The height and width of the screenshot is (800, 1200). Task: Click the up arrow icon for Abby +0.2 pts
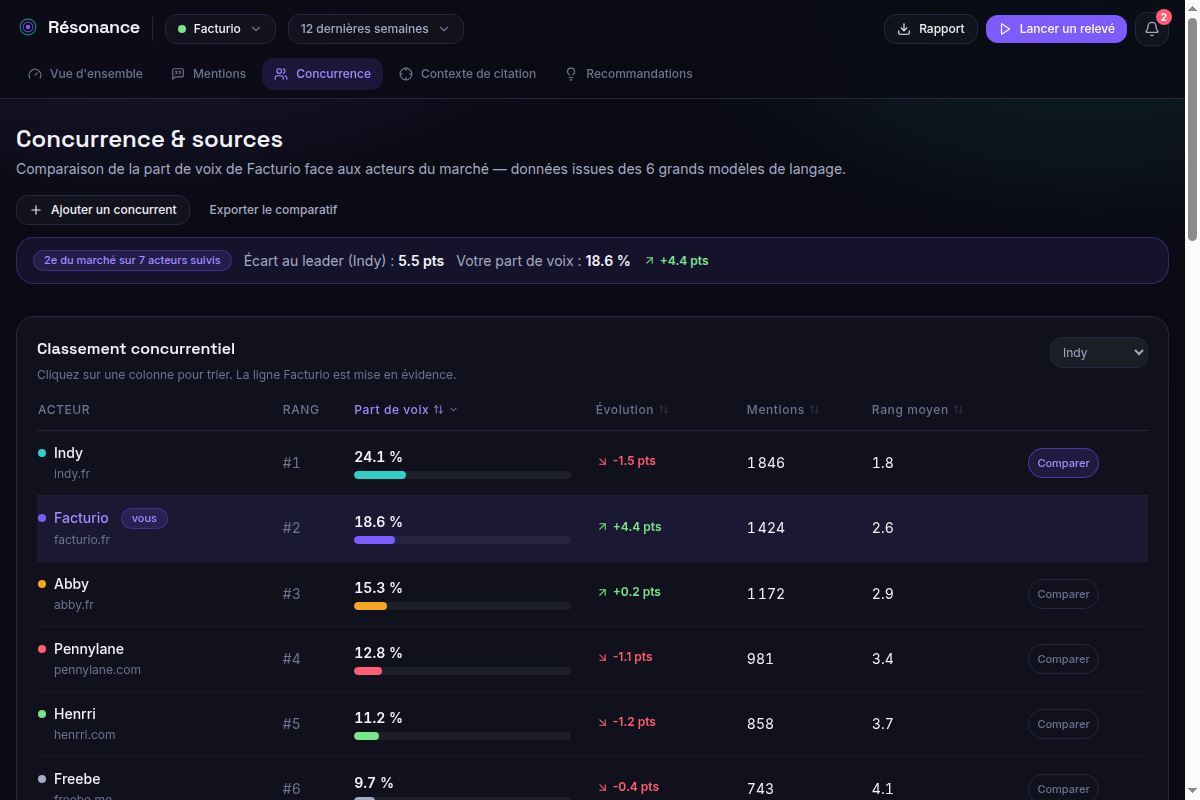(602, 592)
